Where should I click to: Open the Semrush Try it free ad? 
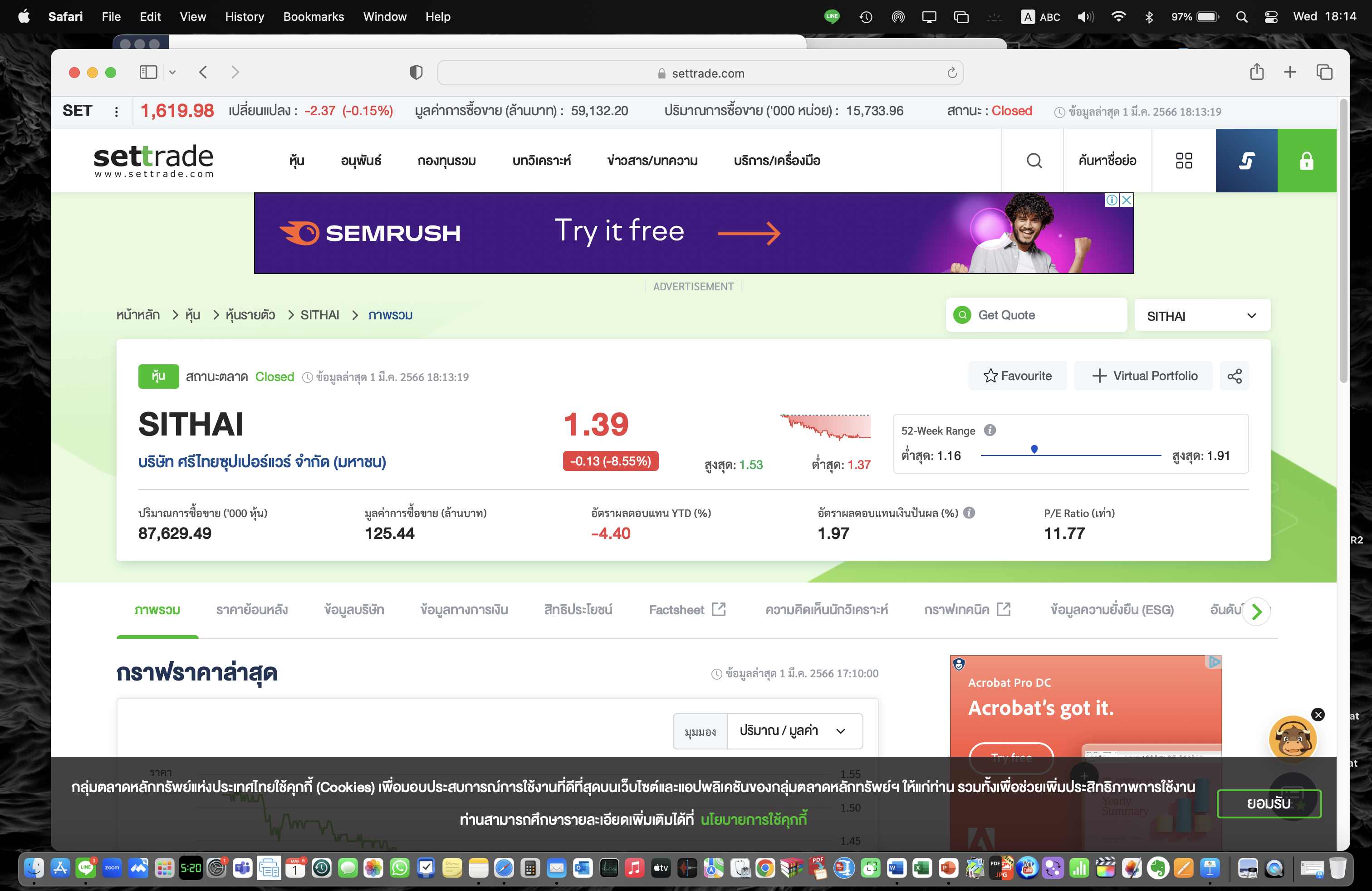tap(694, 234)
